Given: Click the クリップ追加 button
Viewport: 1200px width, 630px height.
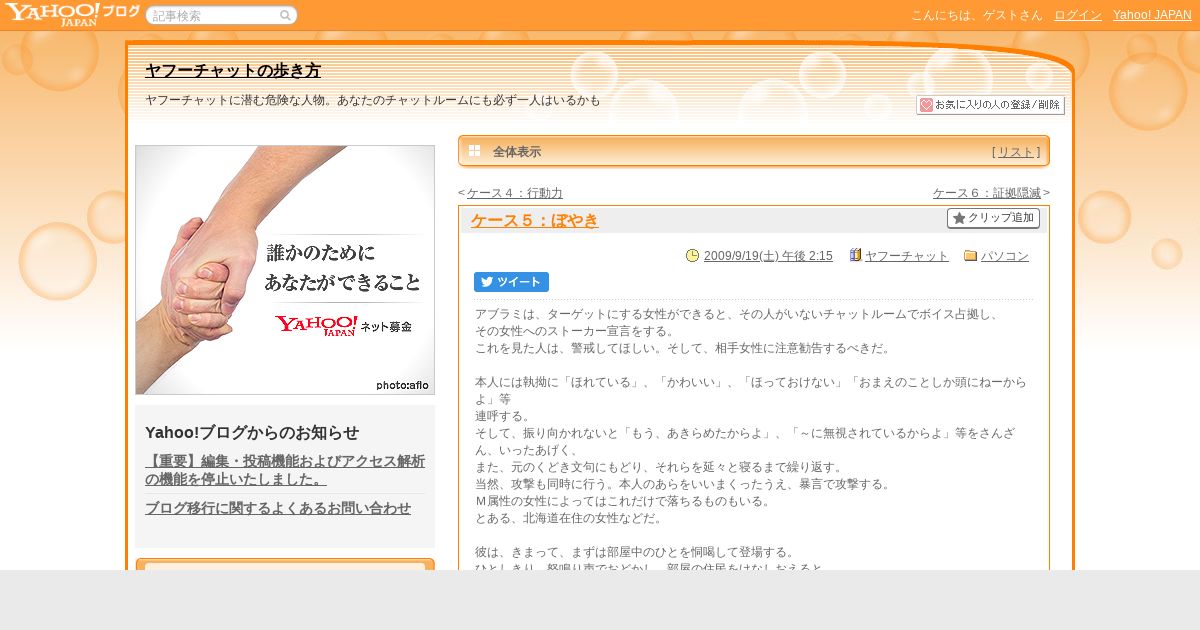Looking at the screenshot, I should tap(993, 218).
